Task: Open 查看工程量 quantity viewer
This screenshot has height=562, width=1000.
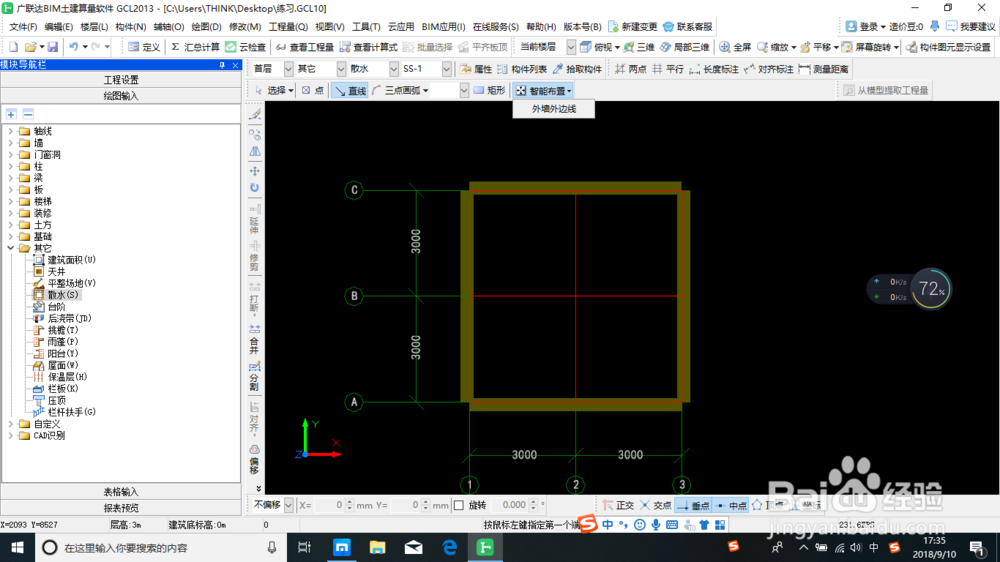Action: [305, 47]
